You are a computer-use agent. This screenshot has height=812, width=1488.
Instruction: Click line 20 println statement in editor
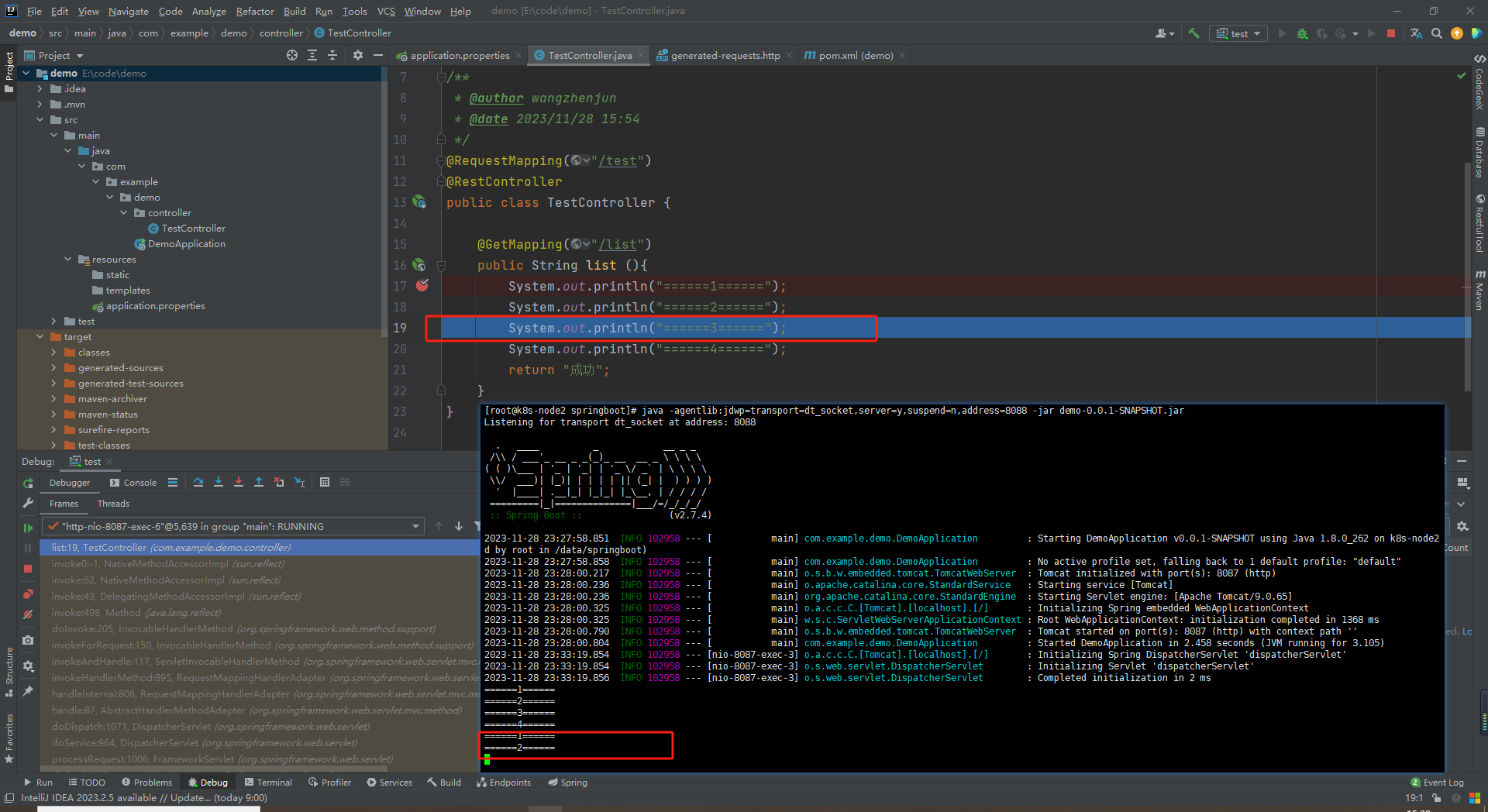pos(647,349)
